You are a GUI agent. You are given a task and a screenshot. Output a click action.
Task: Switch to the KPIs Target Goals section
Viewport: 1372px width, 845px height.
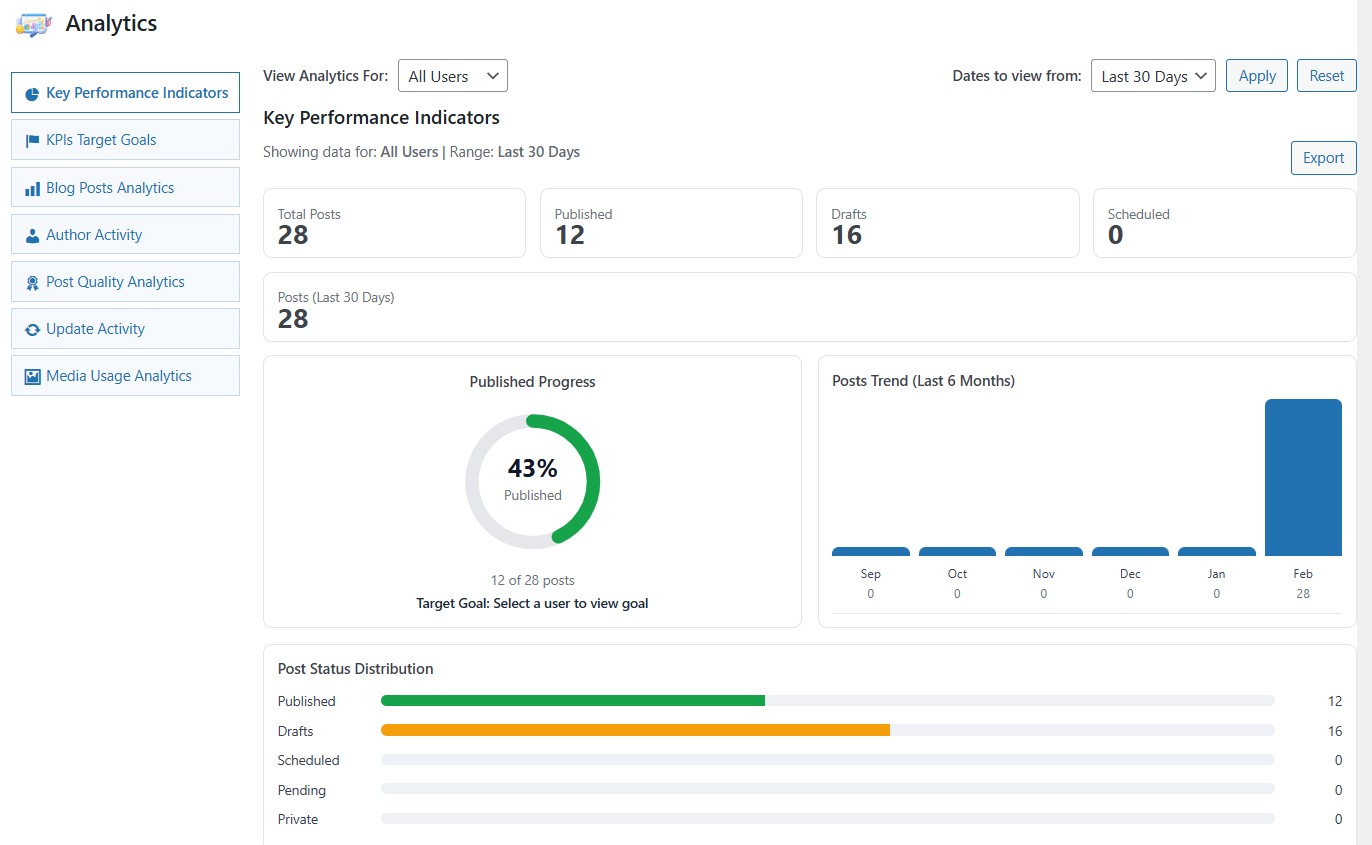click(124, 139)
